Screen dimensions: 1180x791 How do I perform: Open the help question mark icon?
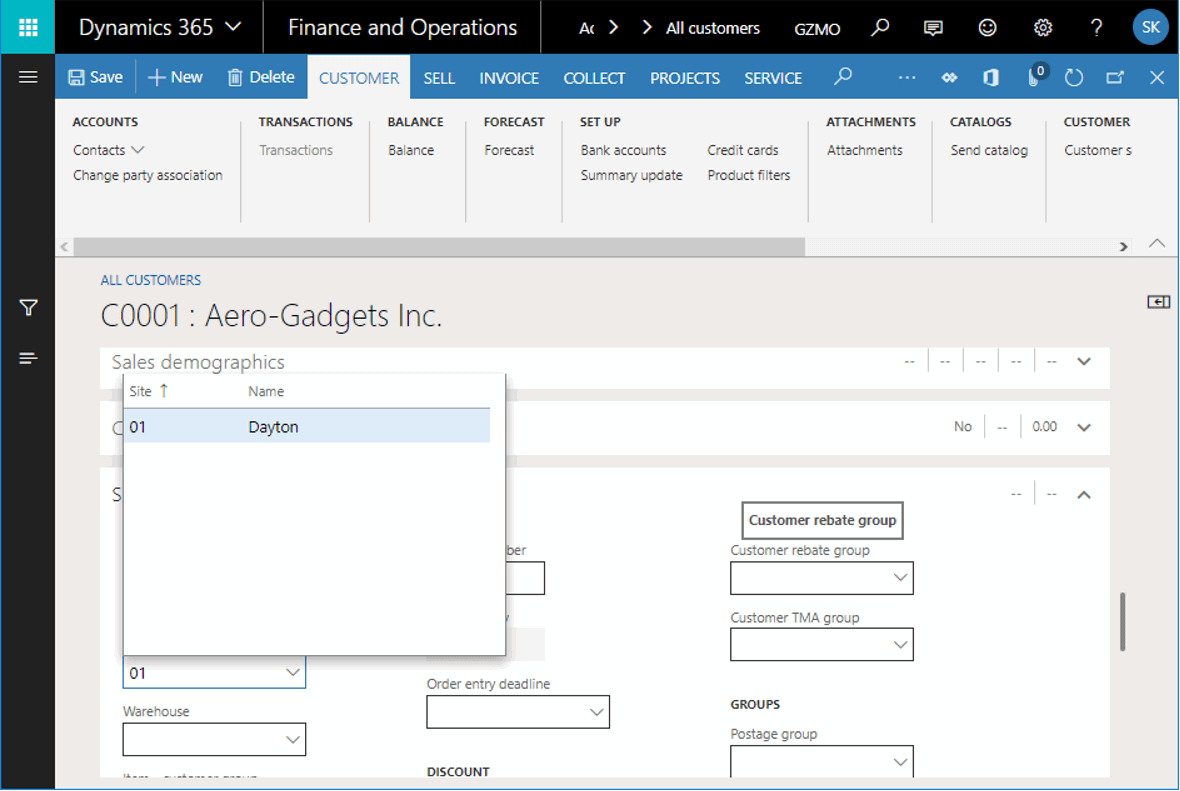[1096, 28]
